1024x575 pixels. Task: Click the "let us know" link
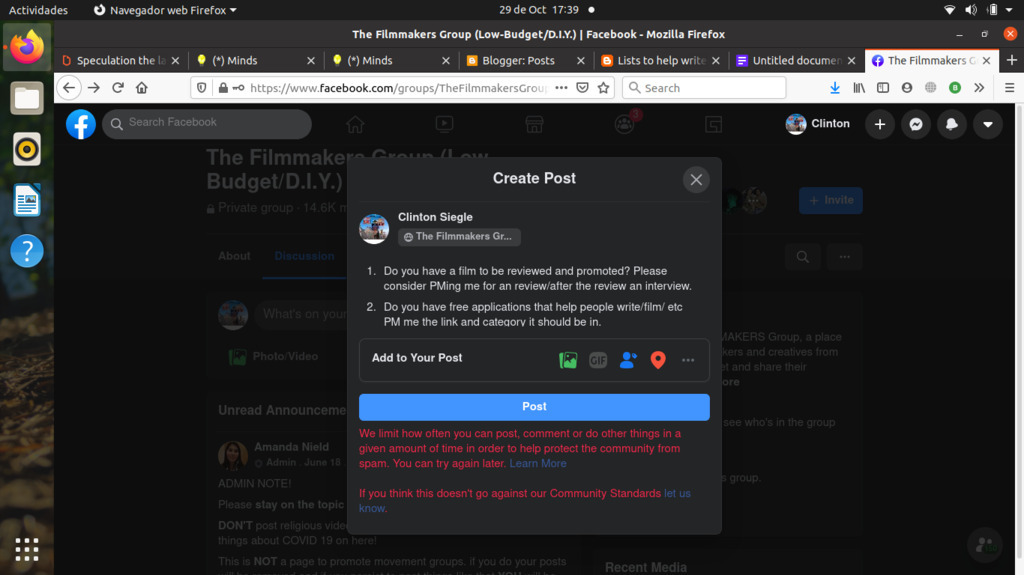tap(677, 494)
